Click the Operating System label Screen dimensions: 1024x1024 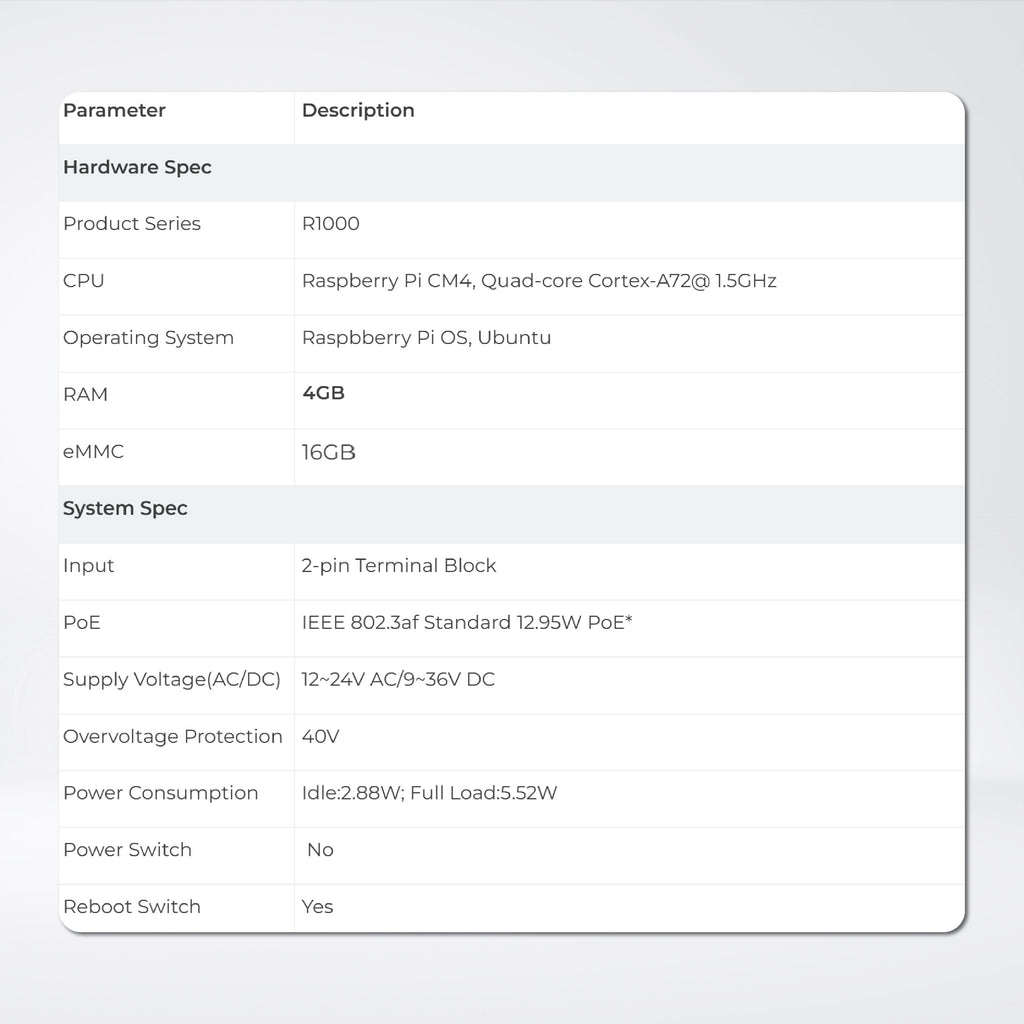[148, 338]
